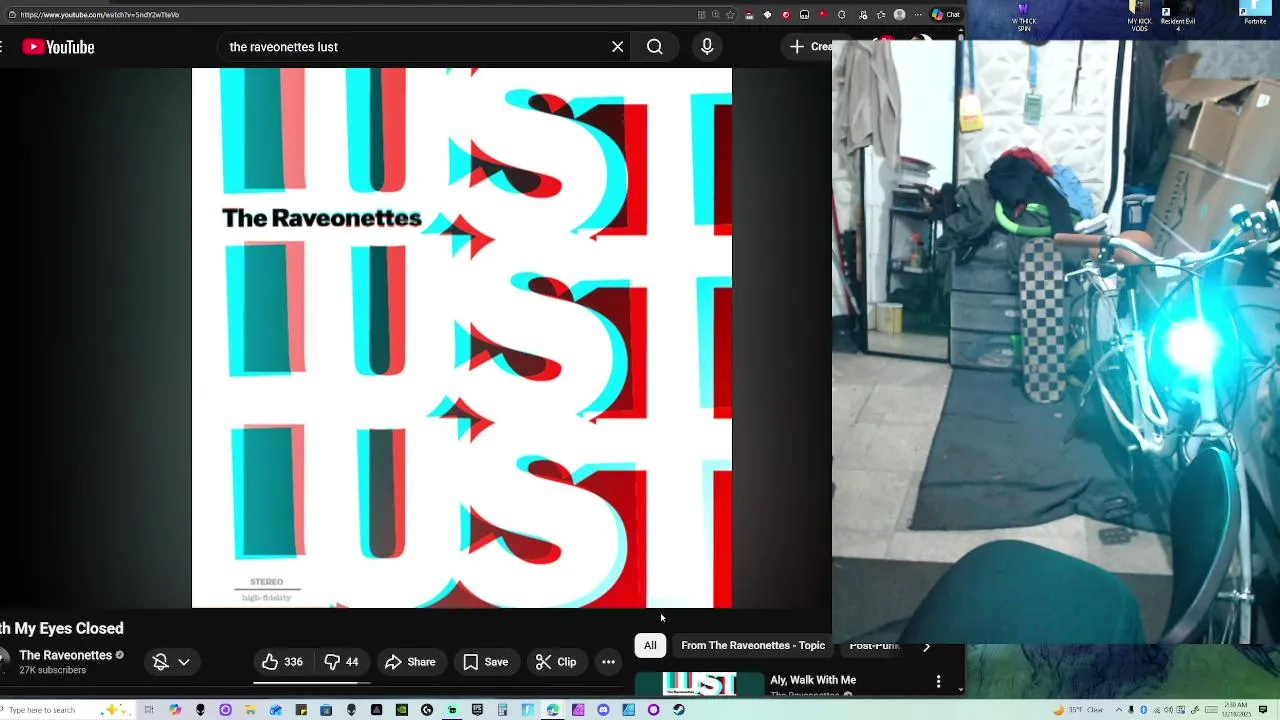The image size is (1280, 720).
Task: Open the notification center icon
Action: pos(1263,710)
